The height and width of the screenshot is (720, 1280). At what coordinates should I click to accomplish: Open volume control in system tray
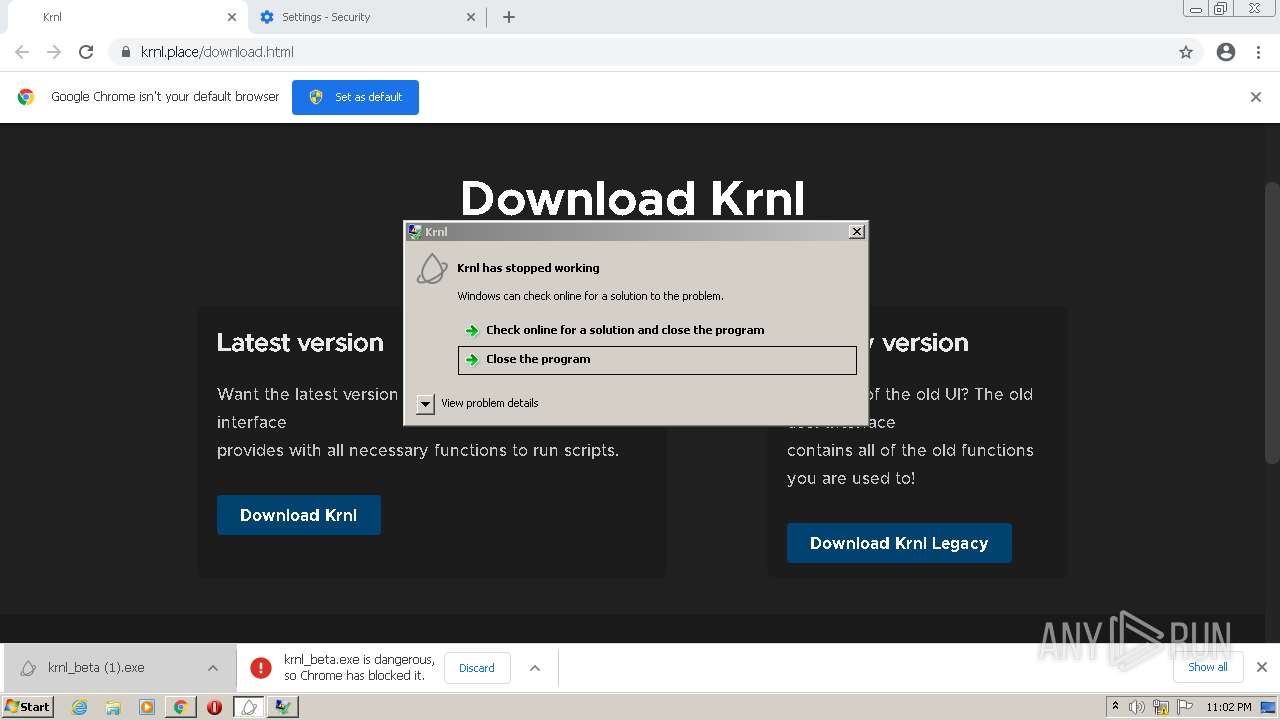(1137, 707)
